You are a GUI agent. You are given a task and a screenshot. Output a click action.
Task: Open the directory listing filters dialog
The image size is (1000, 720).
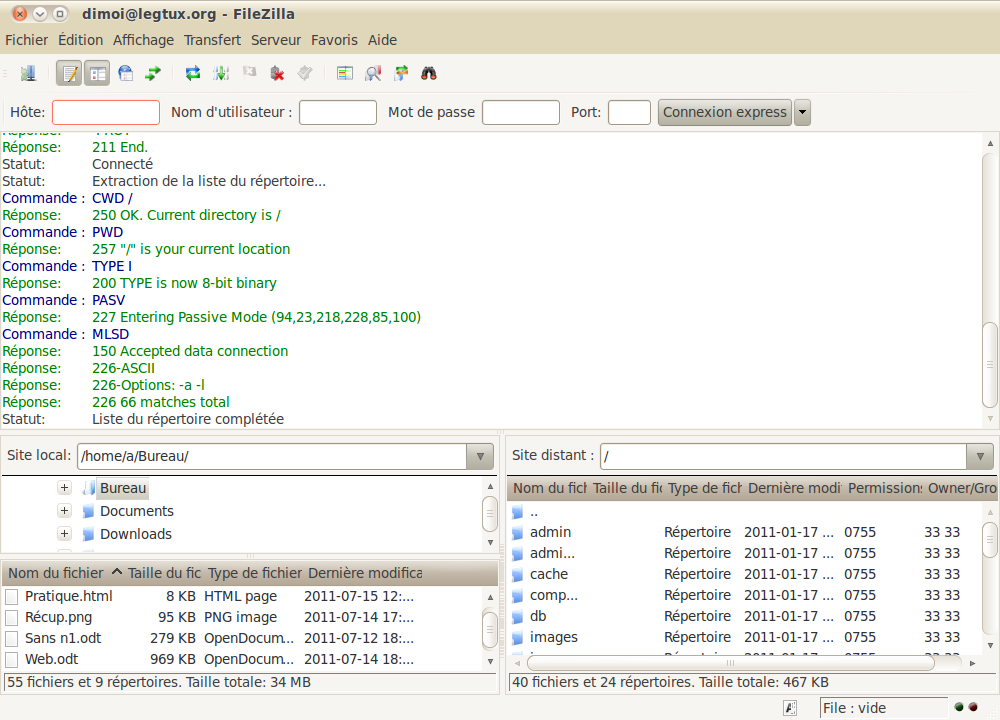345,73
